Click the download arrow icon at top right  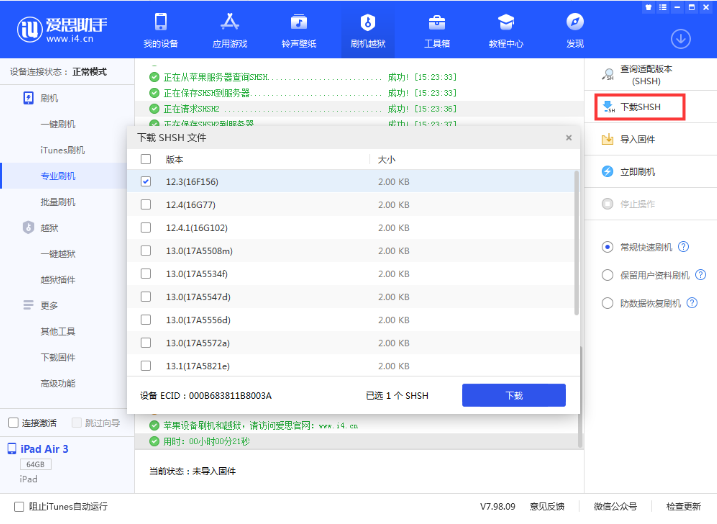(x=680, y=39)
